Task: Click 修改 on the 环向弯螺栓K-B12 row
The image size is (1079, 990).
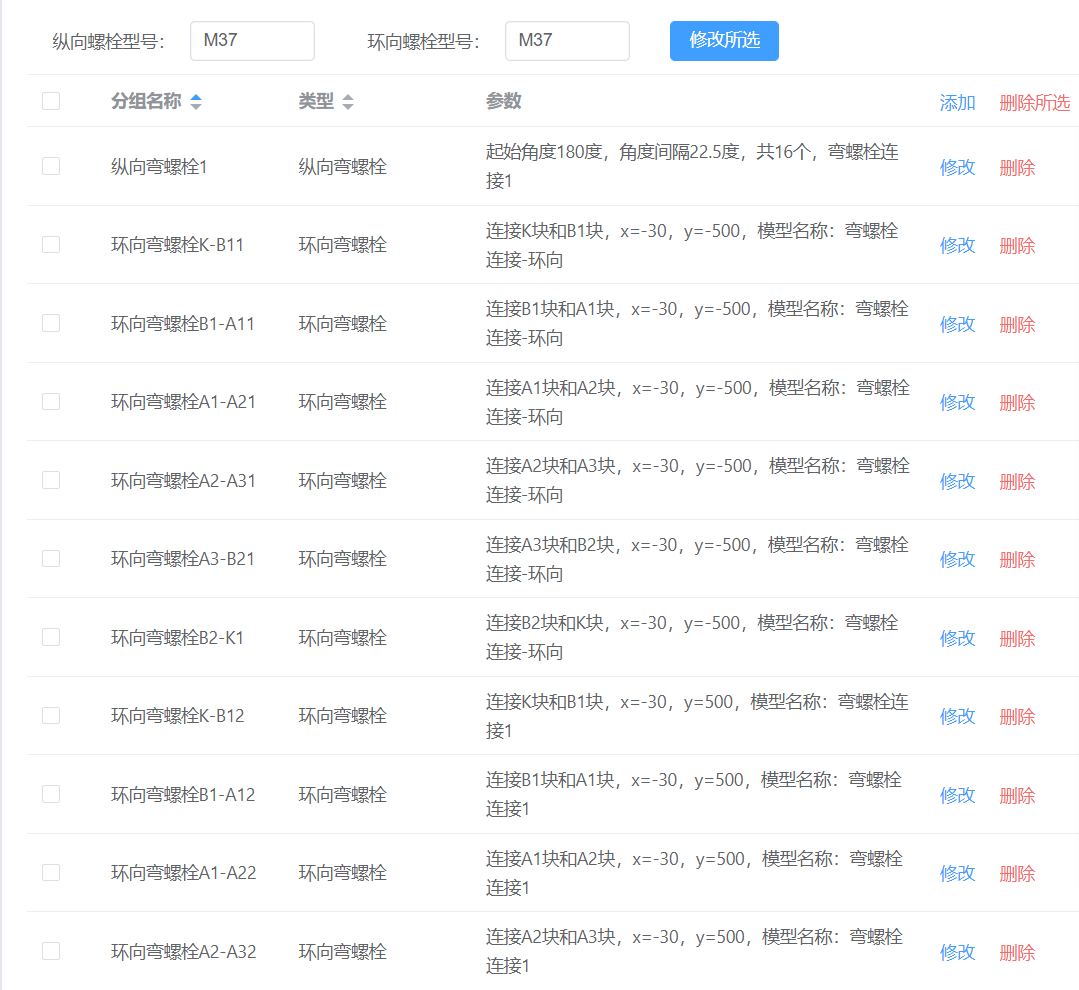Action: pyautogui.click(x=957, y=716)
